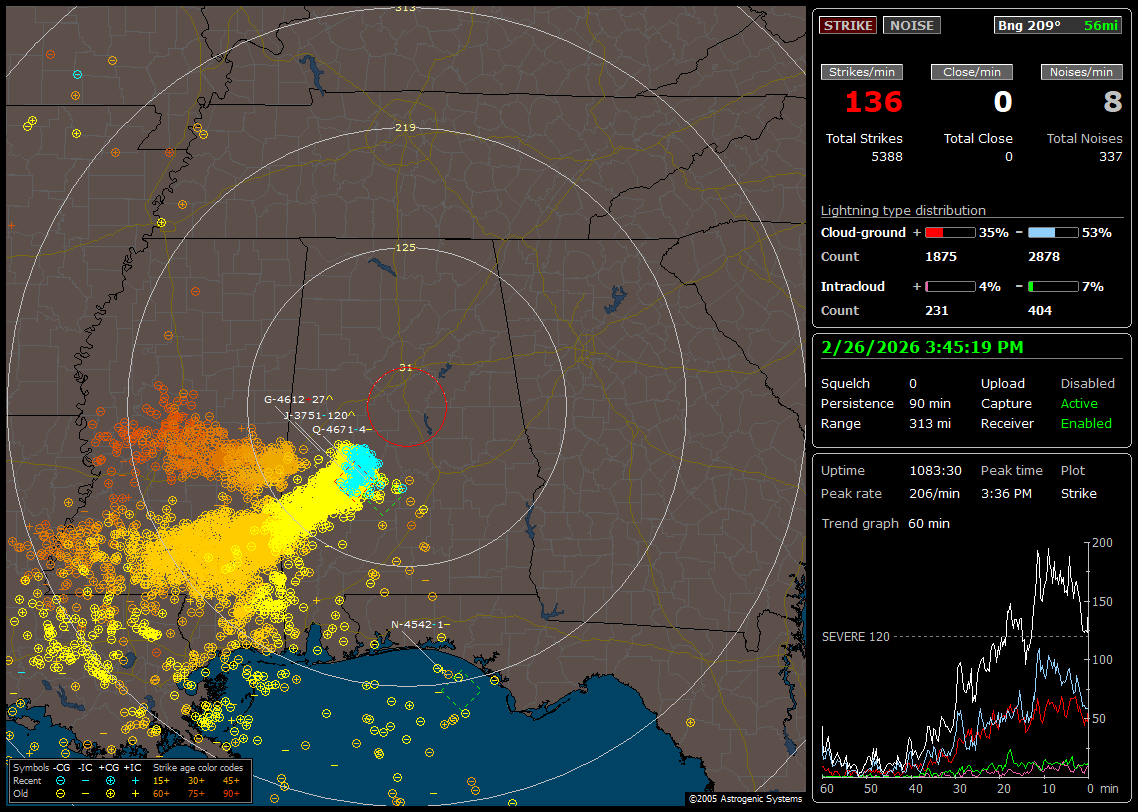Click the storm label G-4612 on the map

(x=283, y=399)
